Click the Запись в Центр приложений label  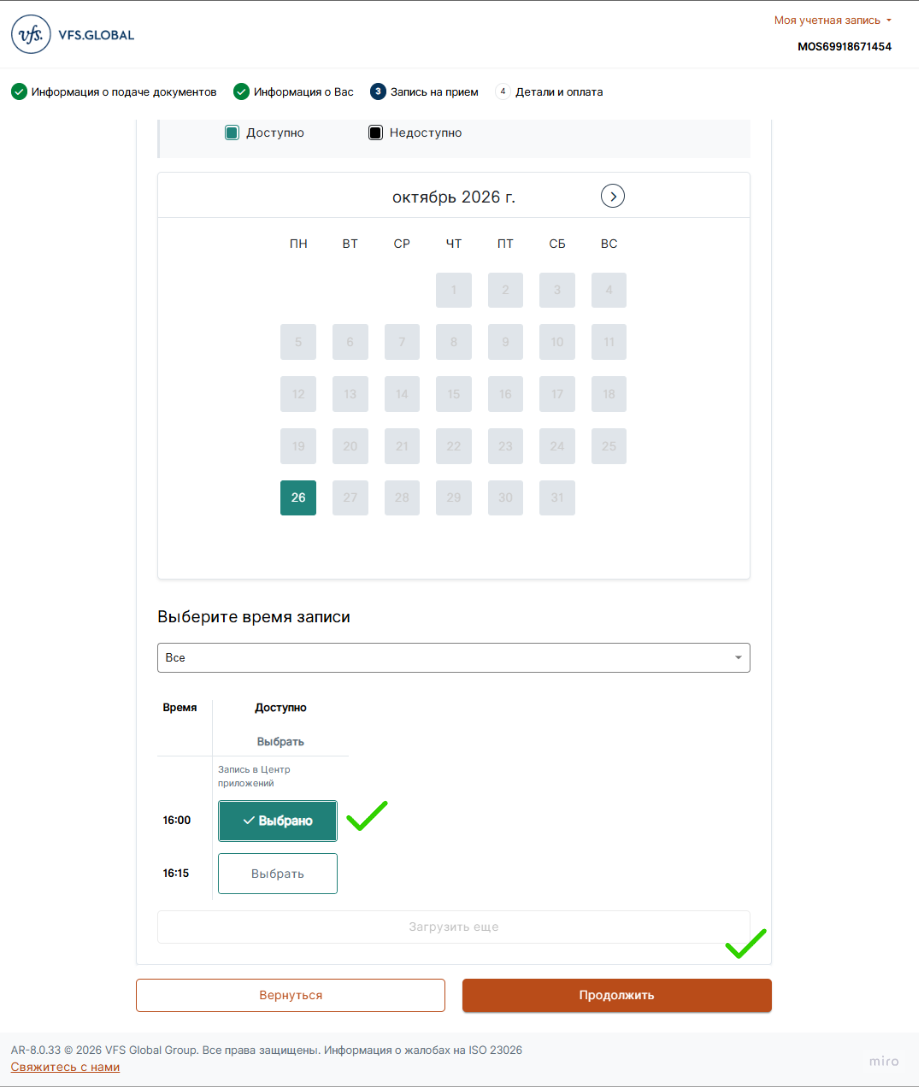click(254, 776)
